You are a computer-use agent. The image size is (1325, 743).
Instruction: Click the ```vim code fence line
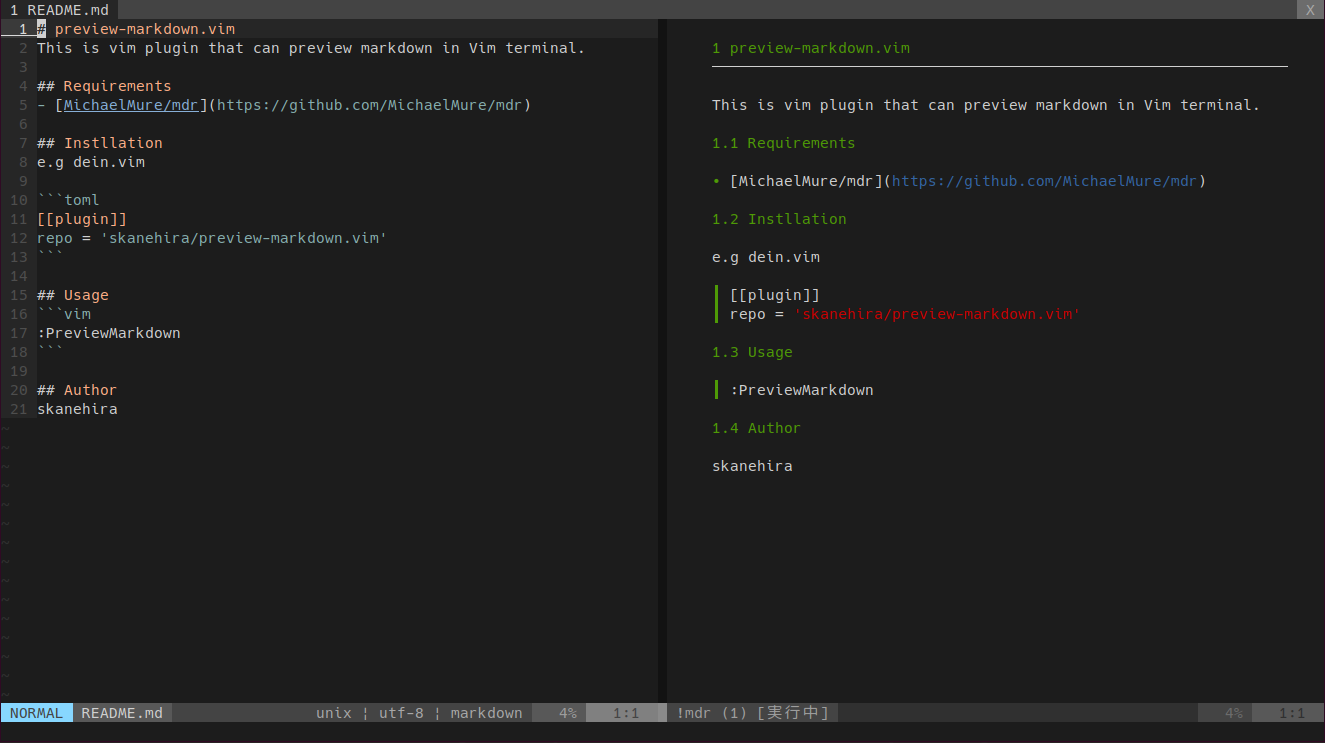(x=64, y=314)
